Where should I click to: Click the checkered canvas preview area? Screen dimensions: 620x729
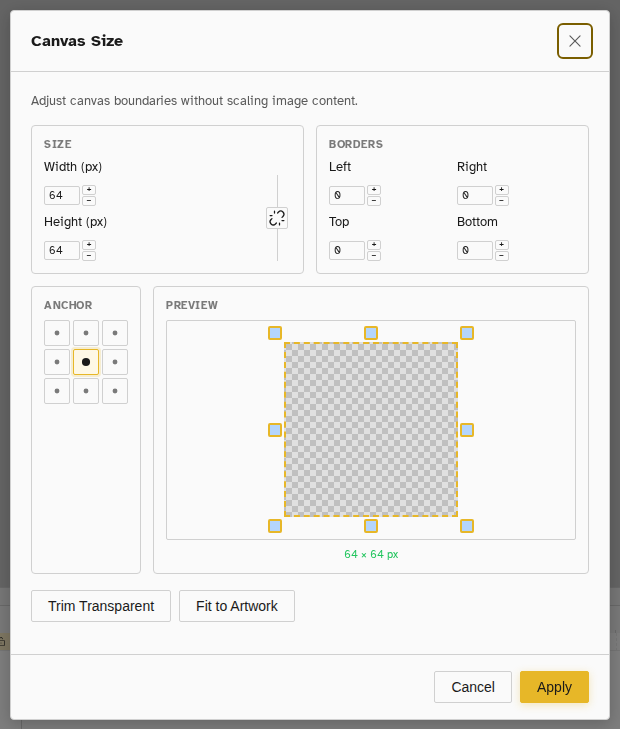pyautogui.click(x=371, y=430)
